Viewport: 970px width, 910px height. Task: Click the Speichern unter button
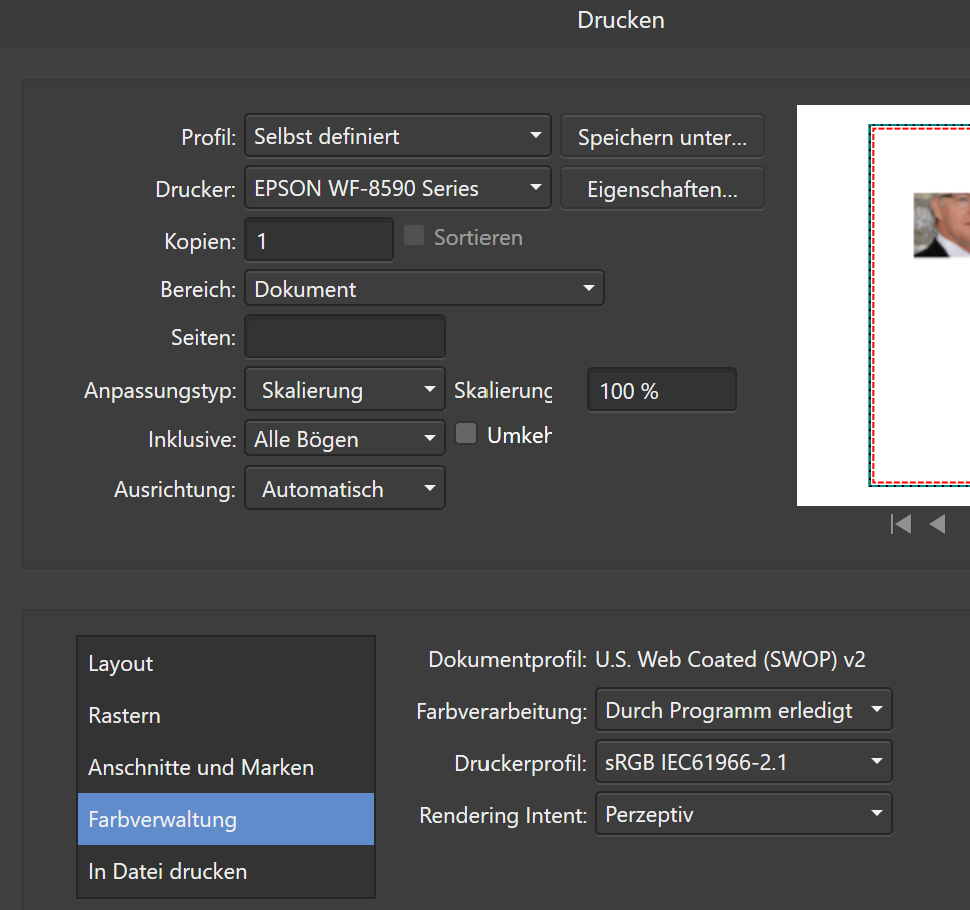click(x=662, y=137)
